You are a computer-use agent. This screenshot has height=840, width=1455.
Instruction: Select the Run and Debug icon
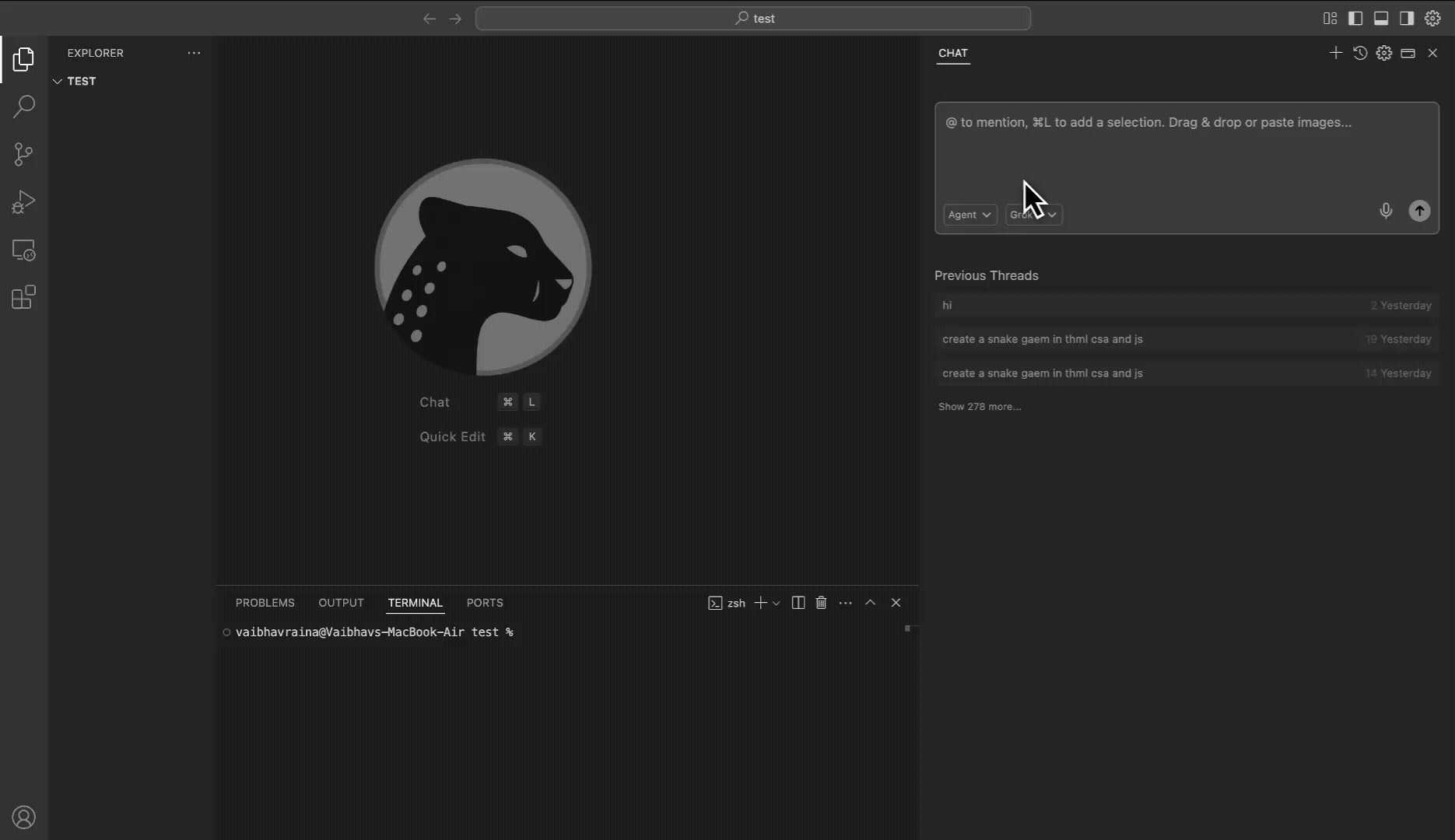point(23,201)
